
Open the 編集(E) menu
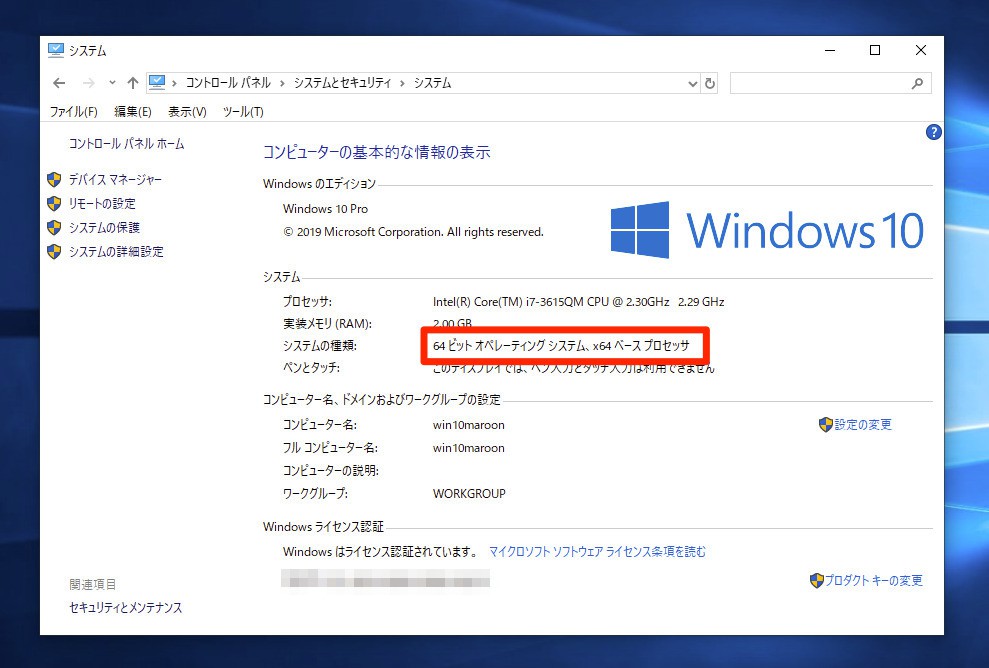click(x=132, y=112)
